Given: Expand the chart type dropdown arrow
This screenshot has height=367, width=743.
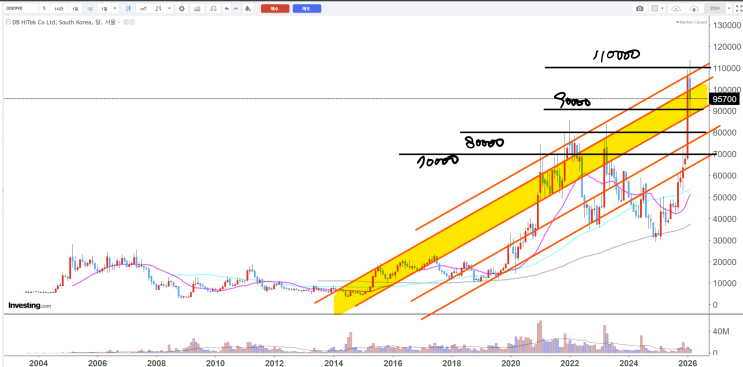Looking at the screenshot, I should click(x=169, y=9).
